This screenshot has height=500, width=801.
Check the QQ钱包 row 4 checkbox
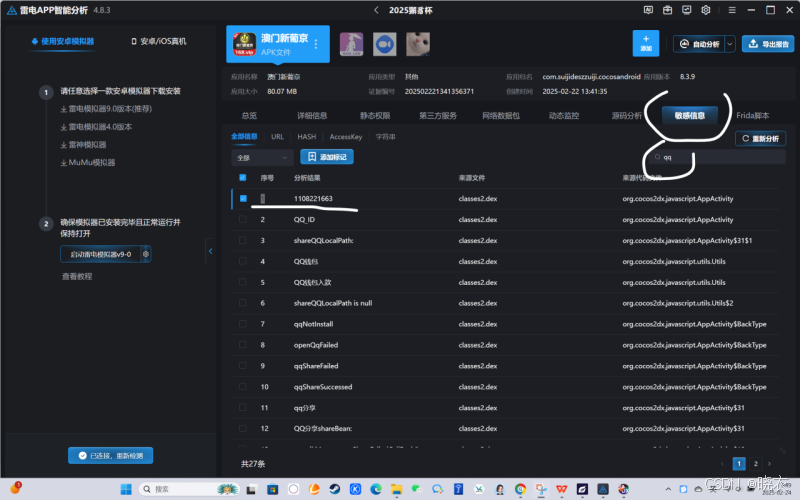(243, 261)
